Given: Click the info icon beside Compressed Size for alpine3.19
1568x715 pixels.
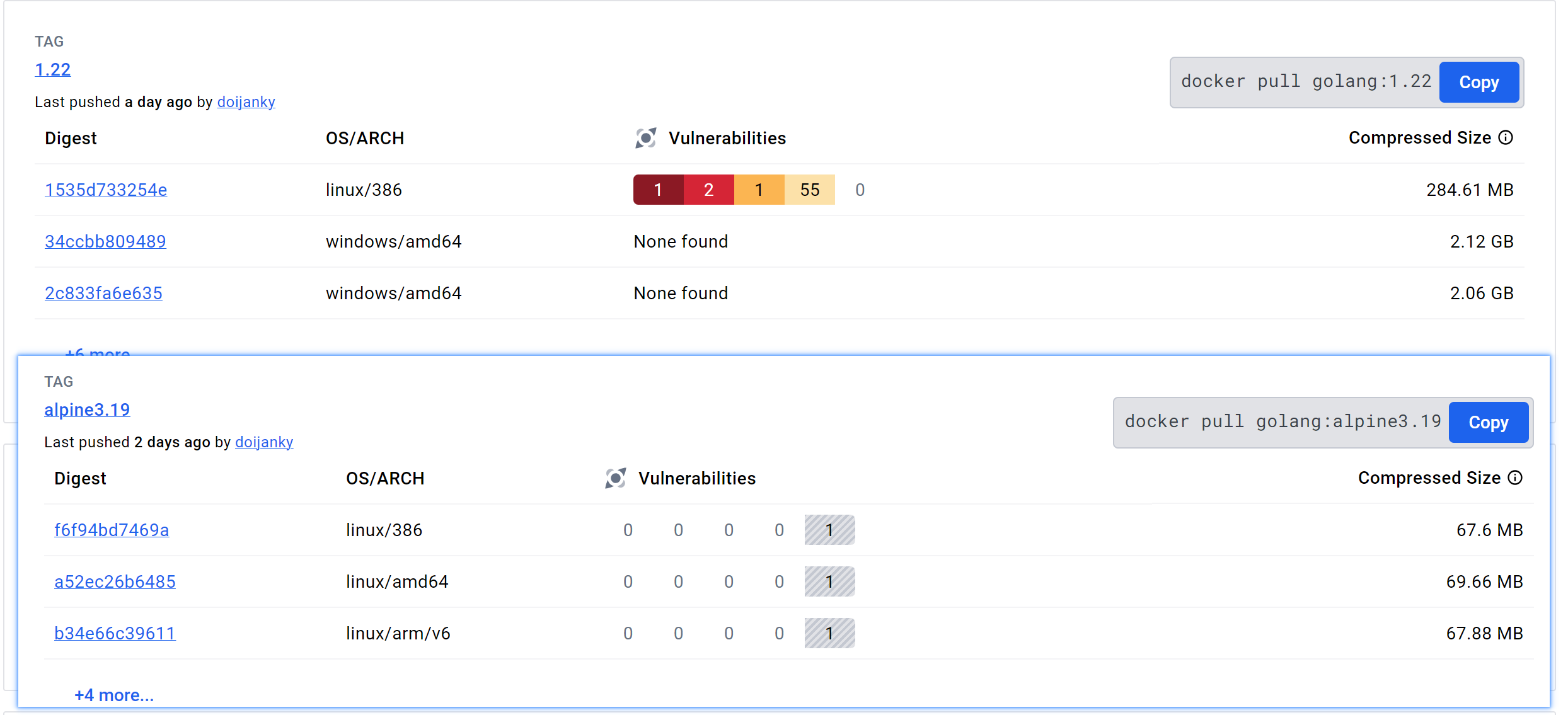Looking at the screenshot, I should 1515,478.
